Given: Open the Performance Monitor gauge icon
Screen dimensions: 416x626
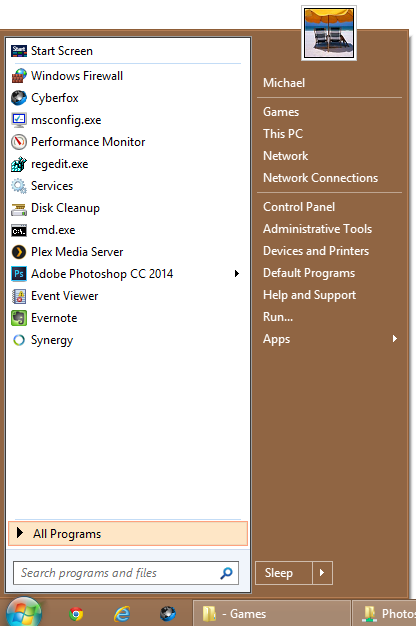Looking at the screenshot, I should tap(19, 142).
